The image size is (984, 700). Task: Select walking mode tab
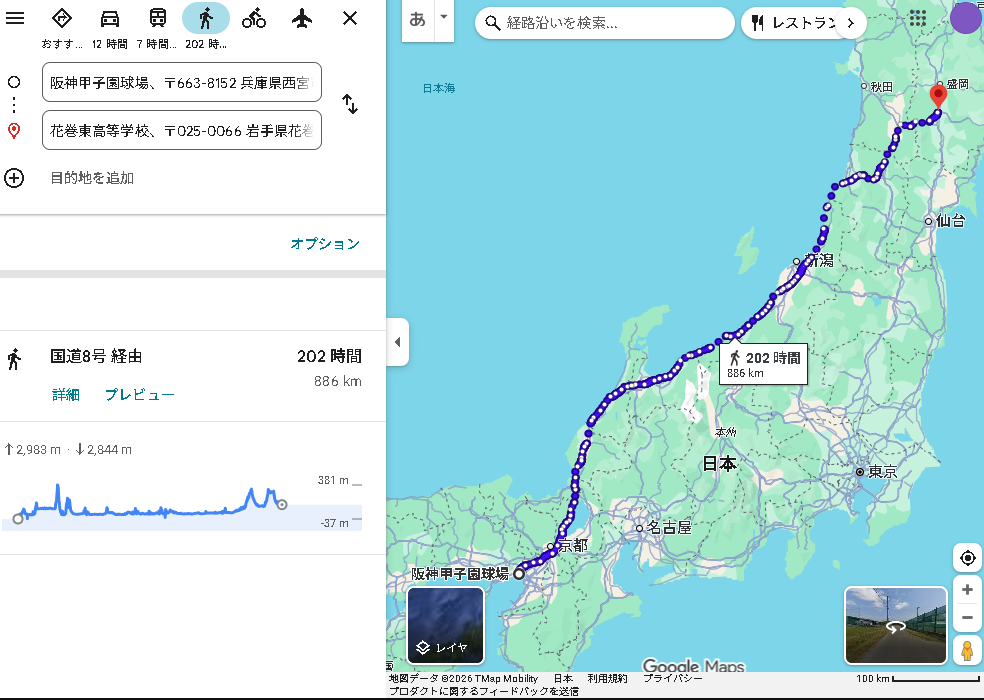point(206,18)
